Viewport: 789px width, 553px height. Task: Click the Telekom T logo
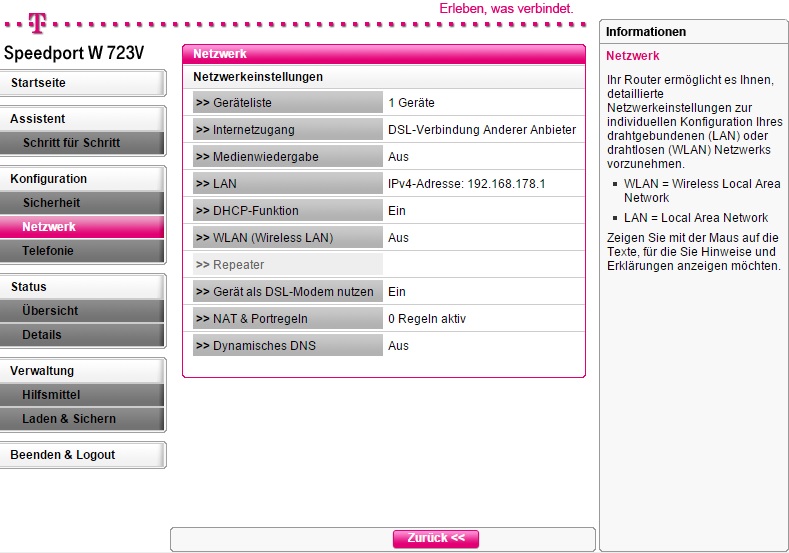tap(37, 20)
